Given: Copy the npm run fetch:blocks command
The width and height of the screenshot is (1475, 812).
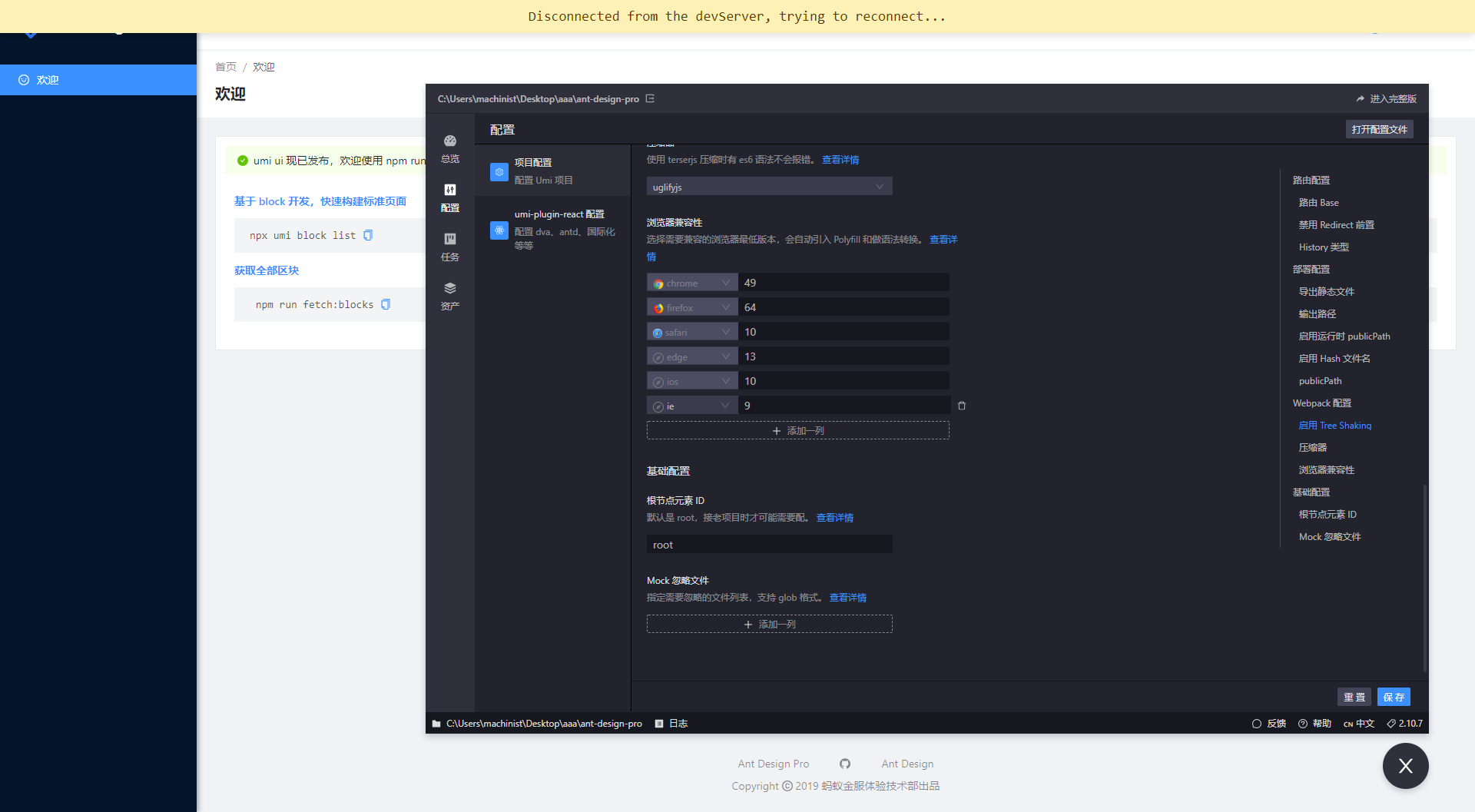Looking at the screenshot, I should [386, 304].
